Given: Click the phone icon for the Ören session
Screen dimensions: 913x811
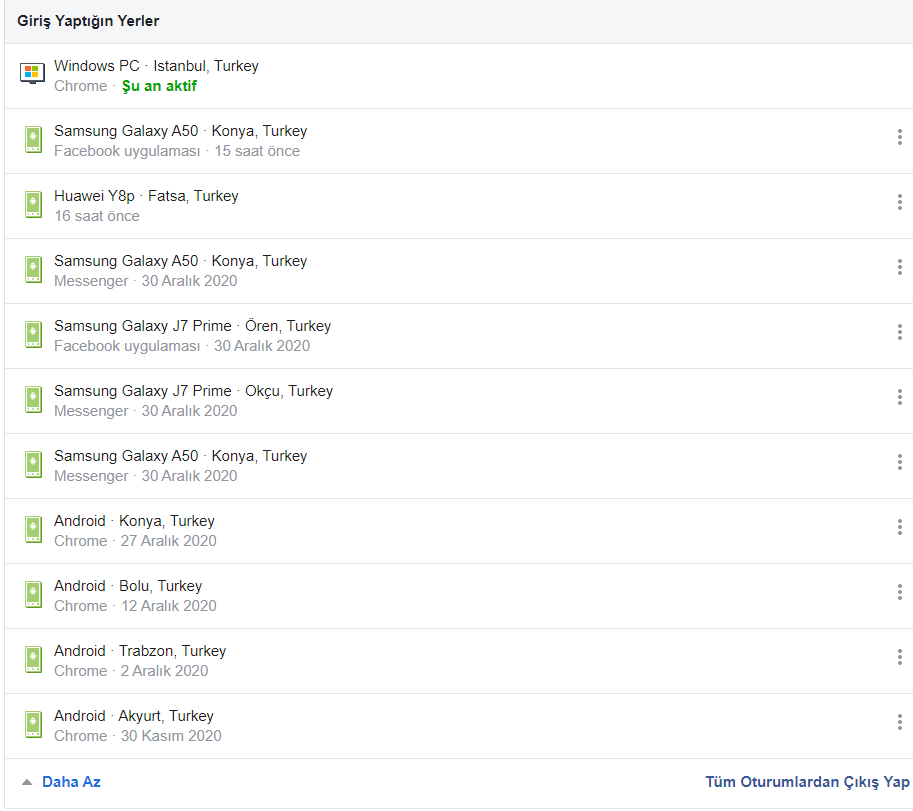Looking at the screenshot, I should point(33,335).
